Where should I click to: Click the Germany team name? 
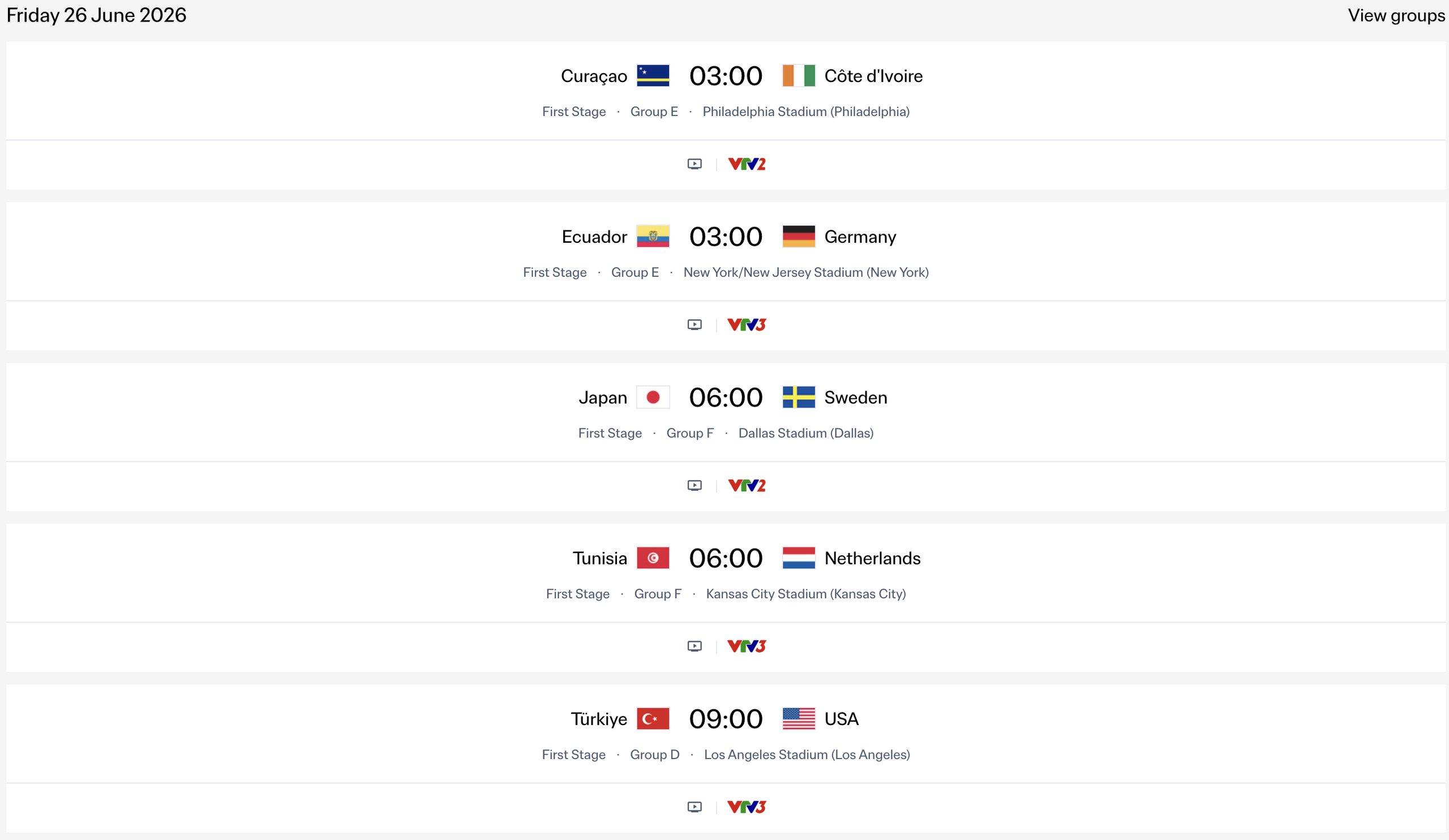[860, 236]
